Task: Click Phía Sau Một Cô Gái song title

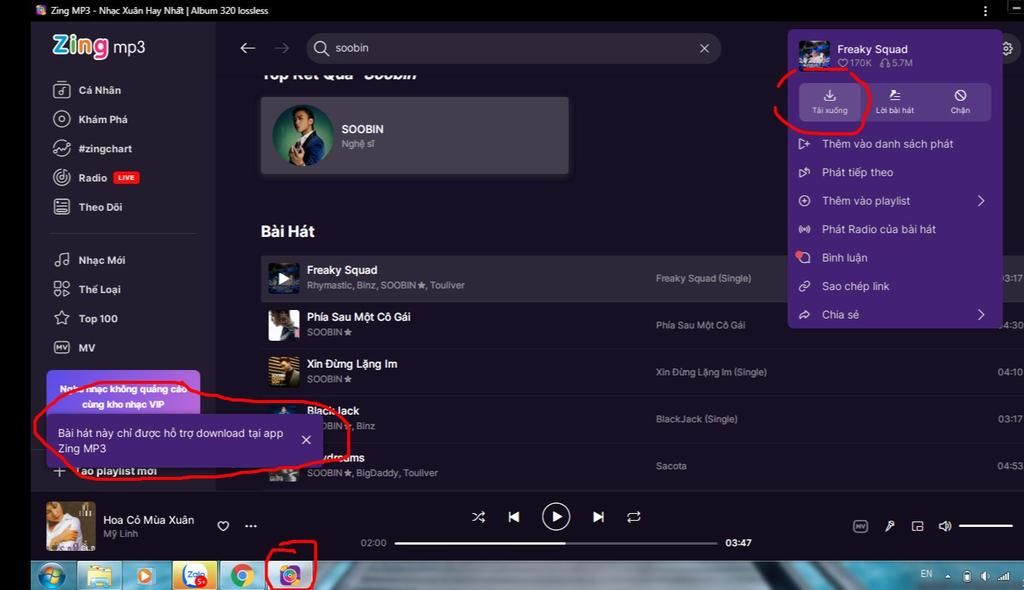Action: 359,317
